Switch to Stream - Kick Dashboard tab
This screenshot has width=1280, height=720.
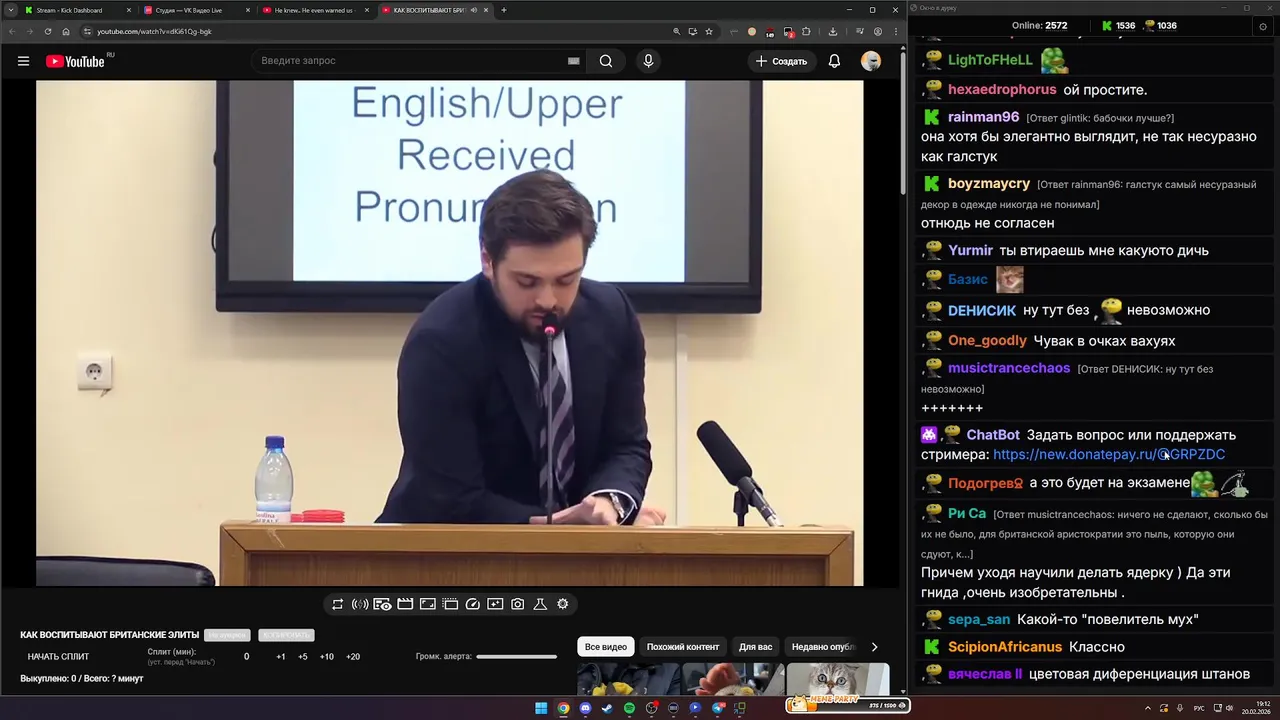coord(77,10)
